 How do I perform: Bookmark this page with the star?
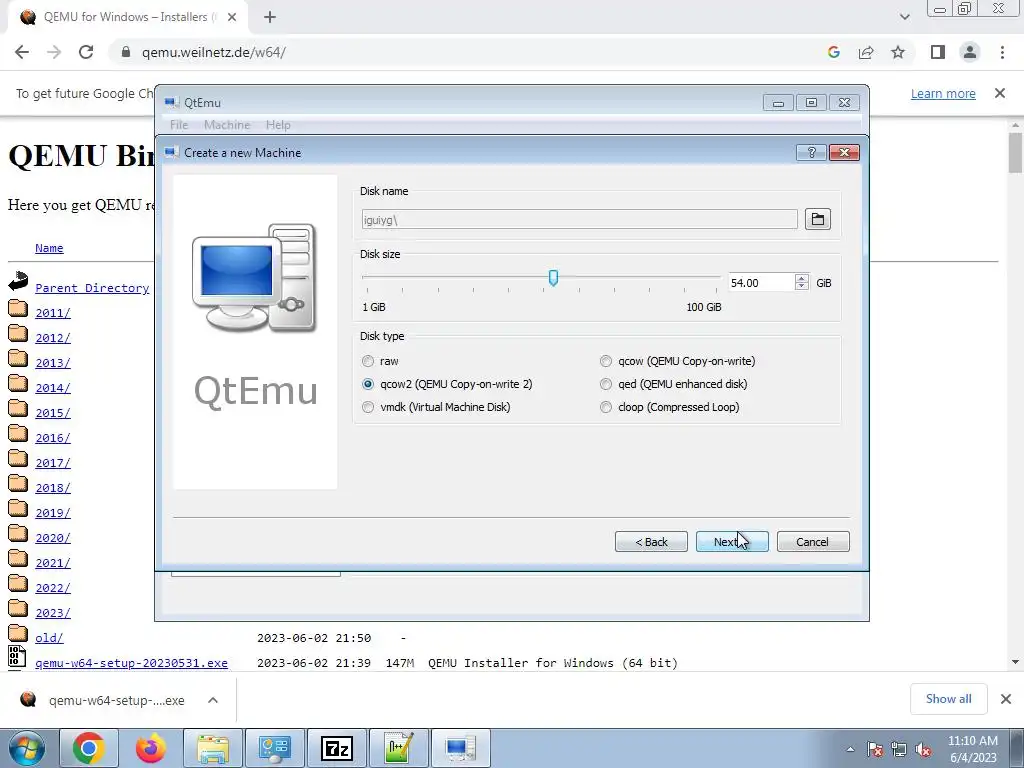(x=898, y=52)
